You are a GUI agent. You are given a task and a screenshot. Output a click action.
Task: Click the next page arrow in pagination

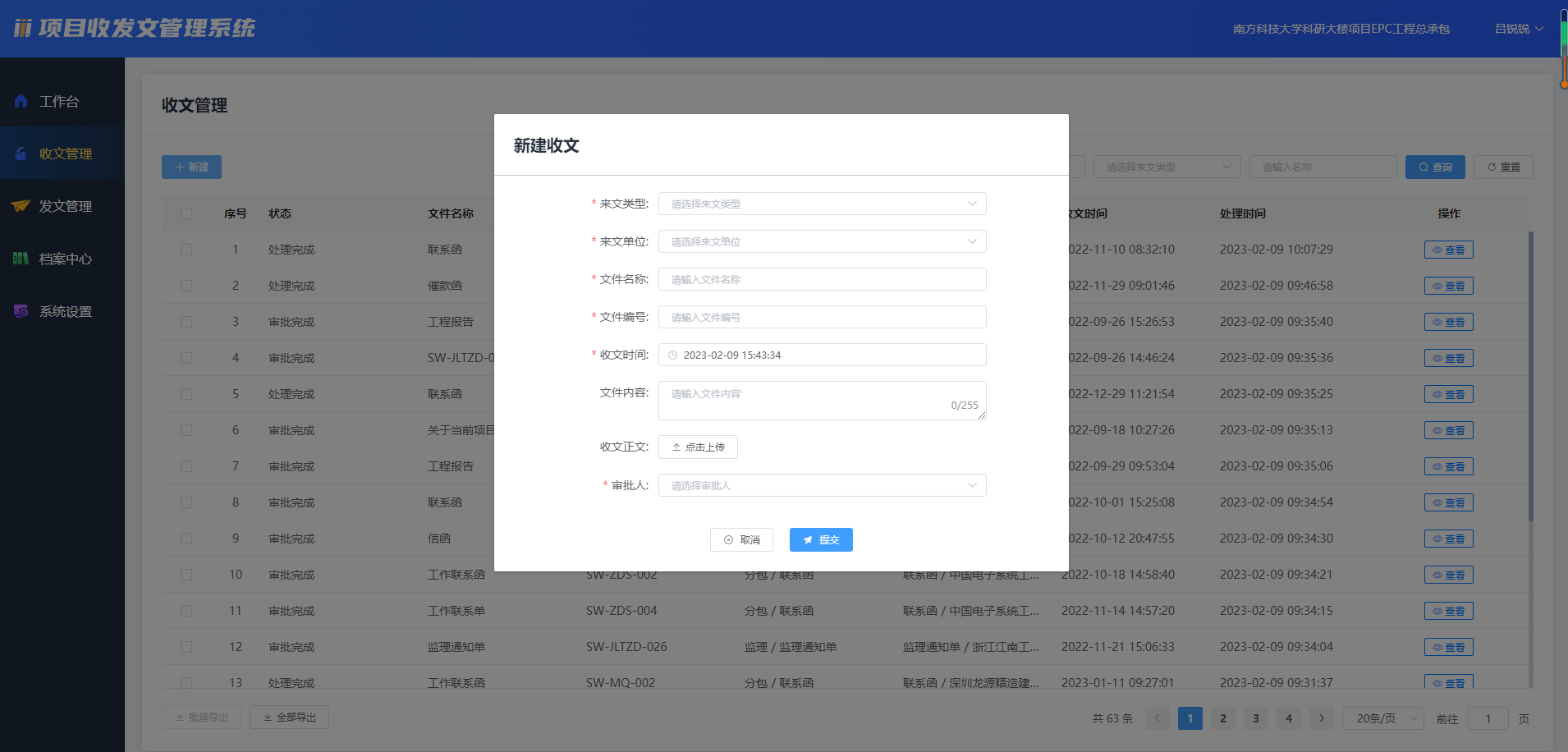(x=1322, y=718)
